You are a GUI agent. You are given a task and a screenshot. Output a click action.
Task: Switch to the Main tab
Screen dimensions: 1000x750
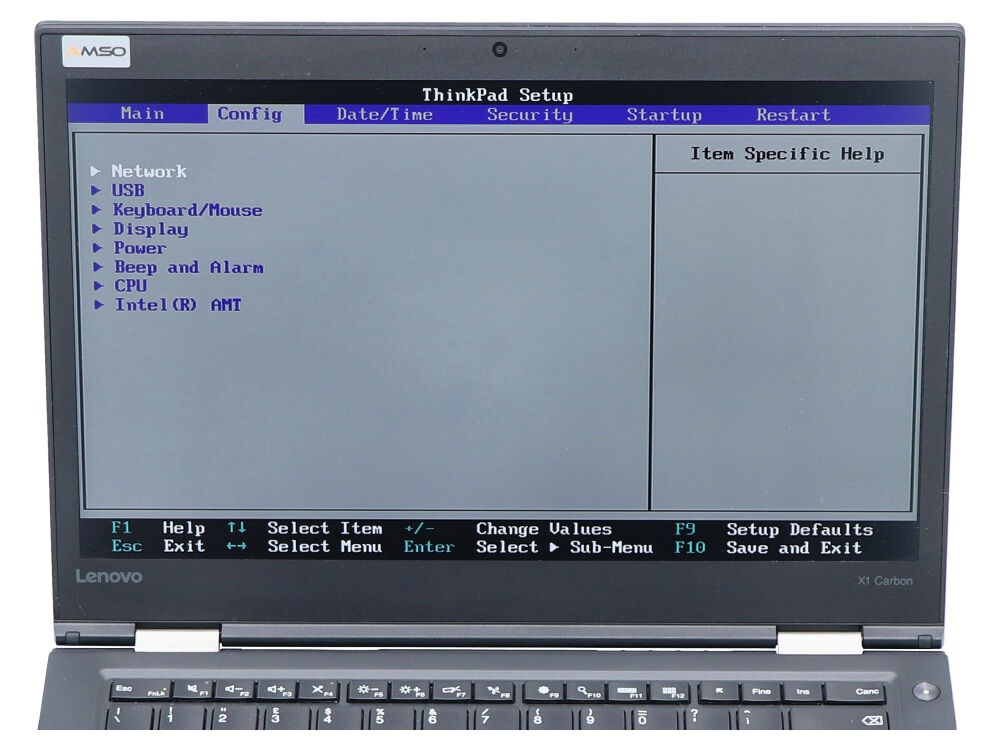click(x=142, y=114)
